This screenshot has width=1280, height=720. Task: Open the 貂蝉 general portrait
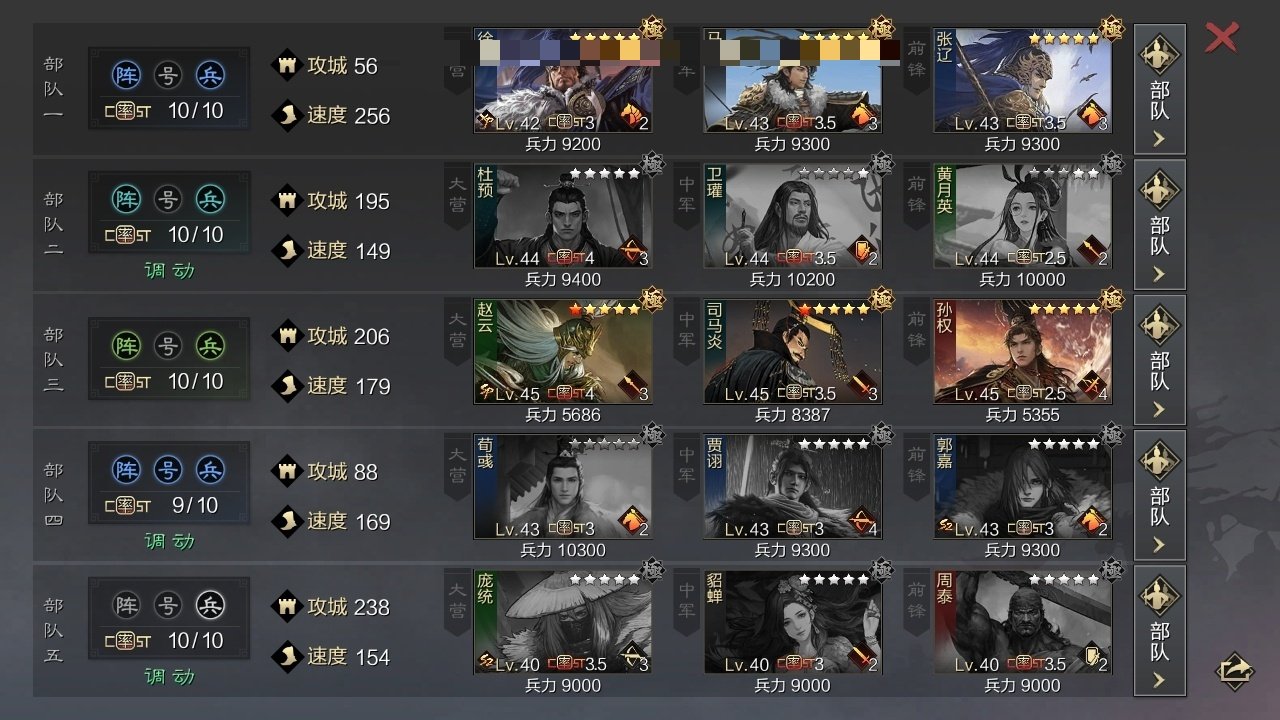point(793,622)
